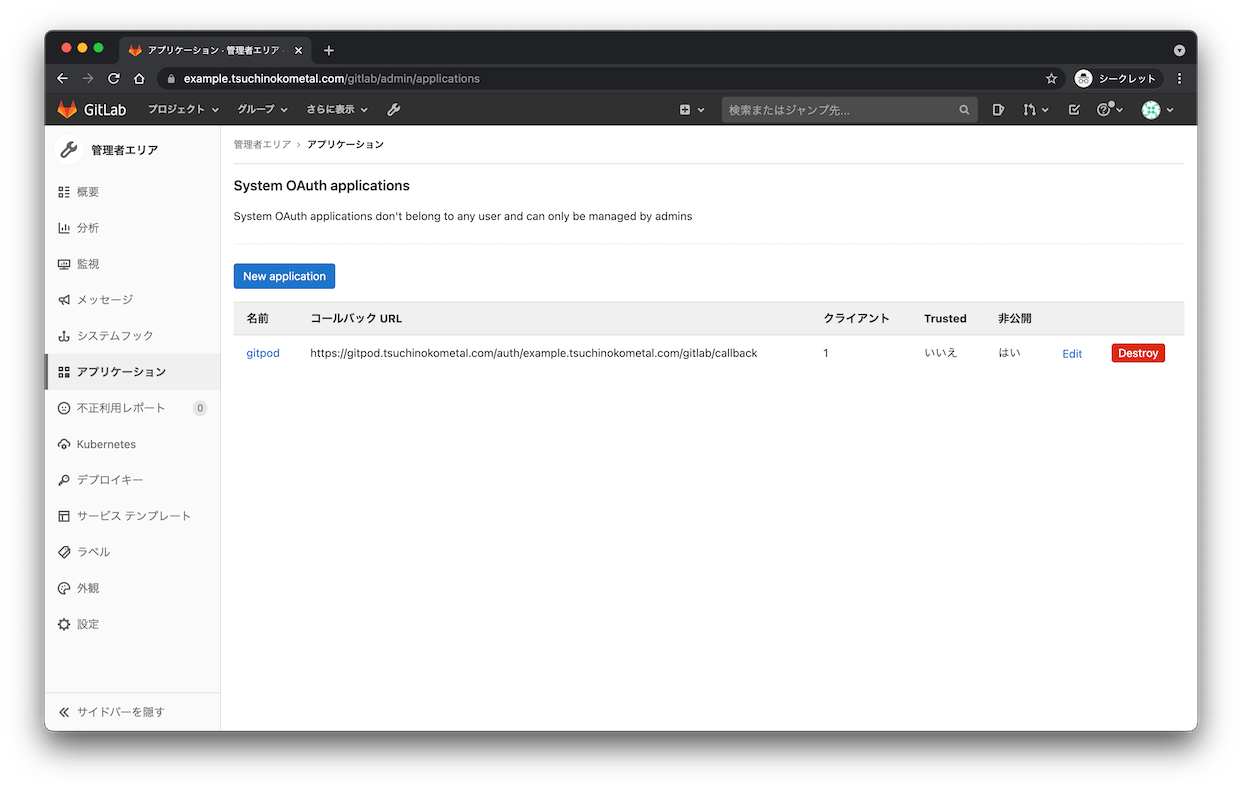Open 監視 (Monitoring) in the sidebar
The width and height of the screenshot is (1242, 790).
point(87,263)
